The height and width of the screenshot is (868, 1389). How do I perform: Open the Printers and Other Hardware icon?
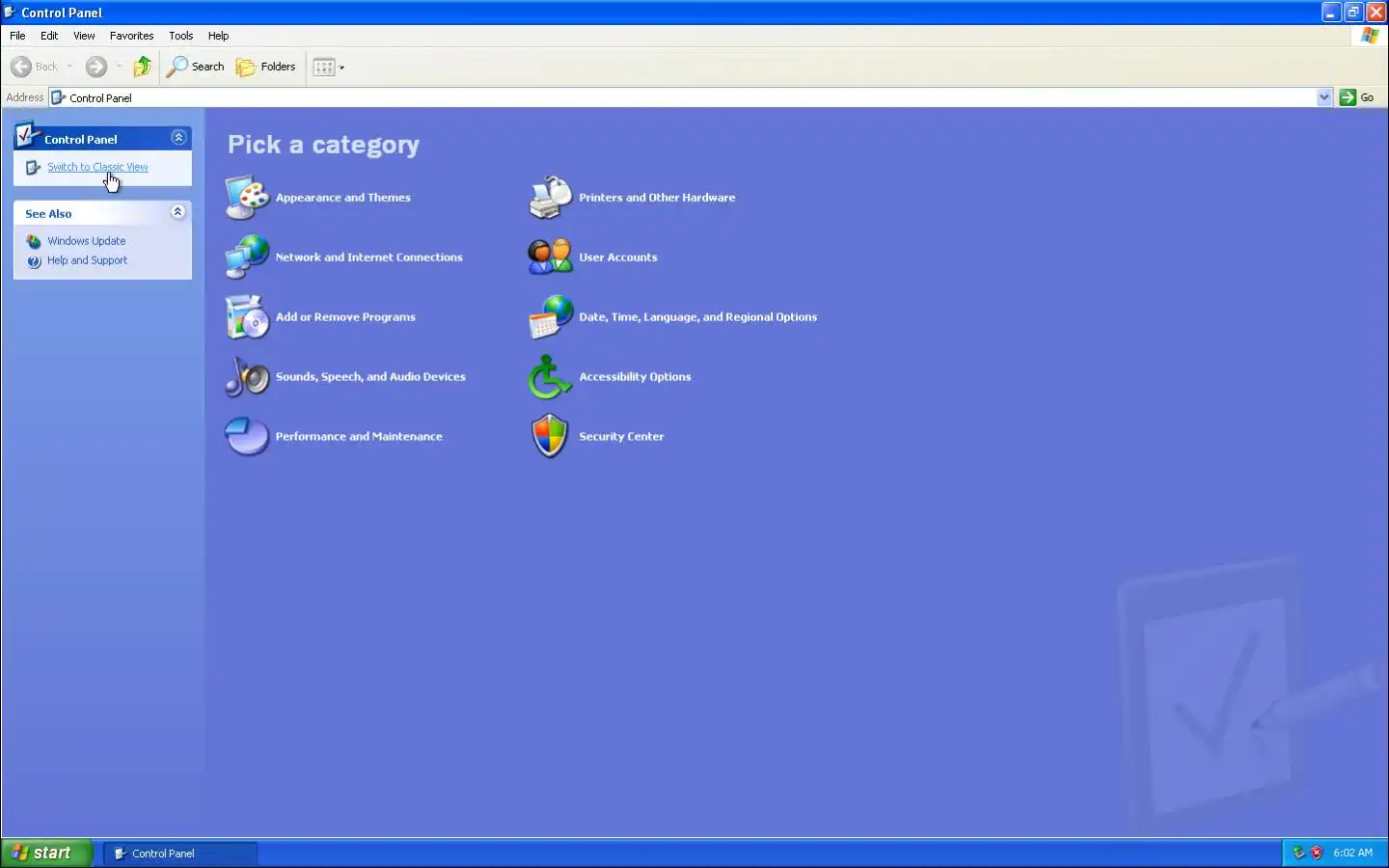(x=551, y=198)
